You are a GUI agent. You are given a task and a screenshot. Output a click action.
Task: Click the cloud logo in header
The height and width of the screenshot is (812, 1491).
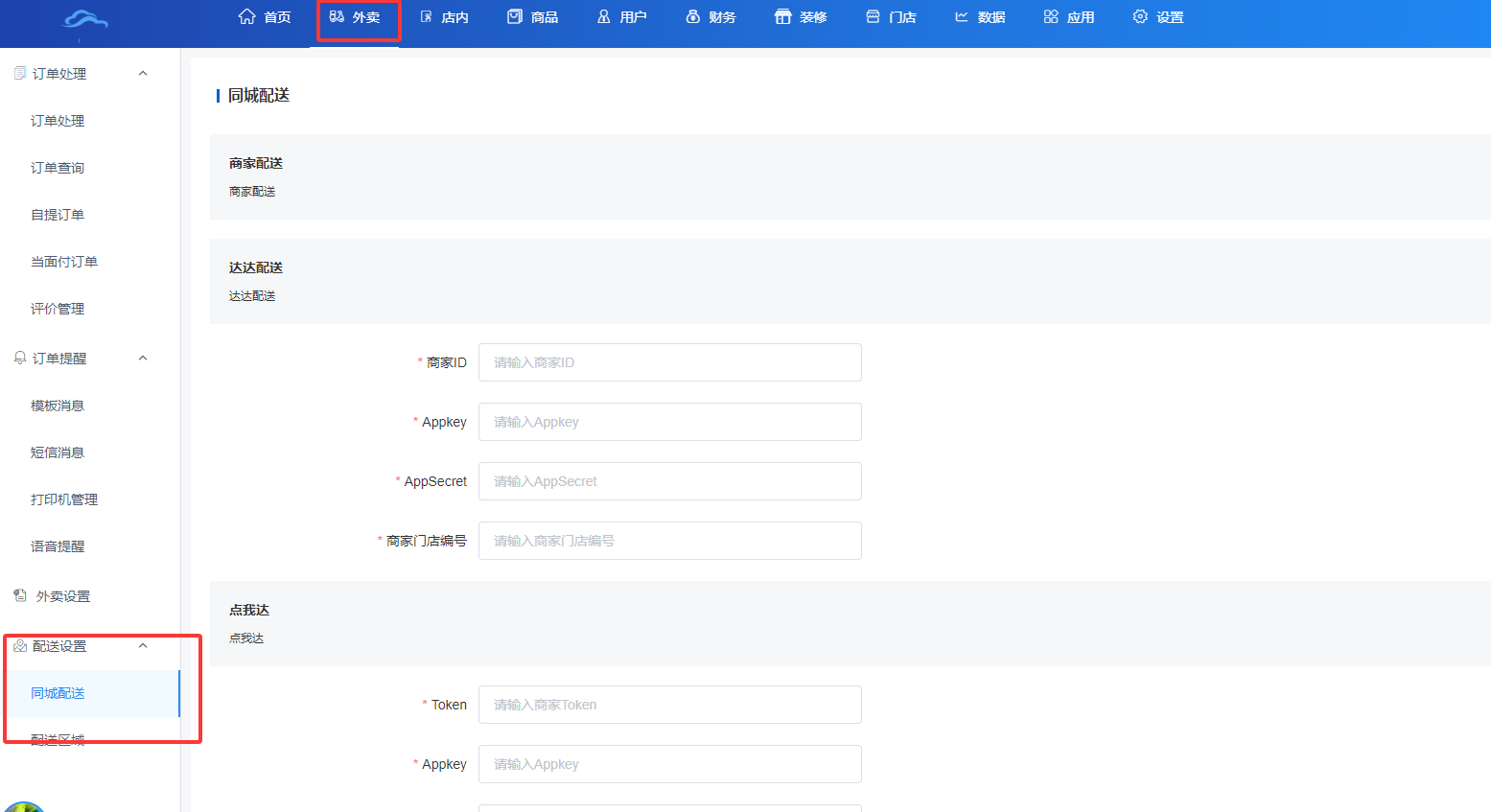[85, 19]
